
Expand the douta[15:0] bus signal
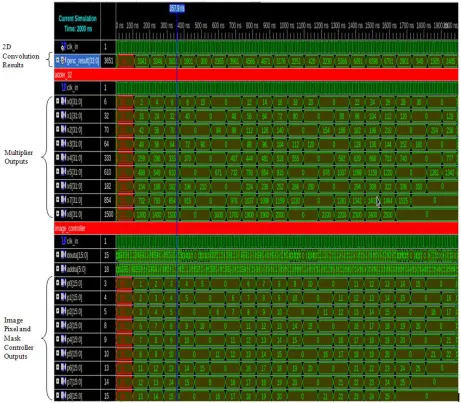tap(58, 254)
